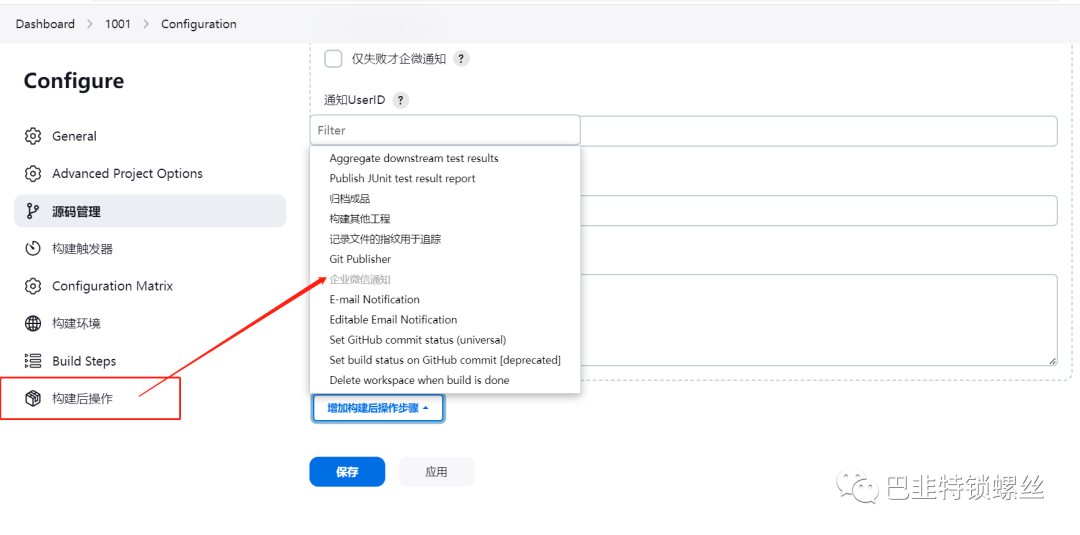Screen dimensions: 1080x535
Task: Expand the 增加构建后操作步骤 dropdown
Action: point(377,408)
